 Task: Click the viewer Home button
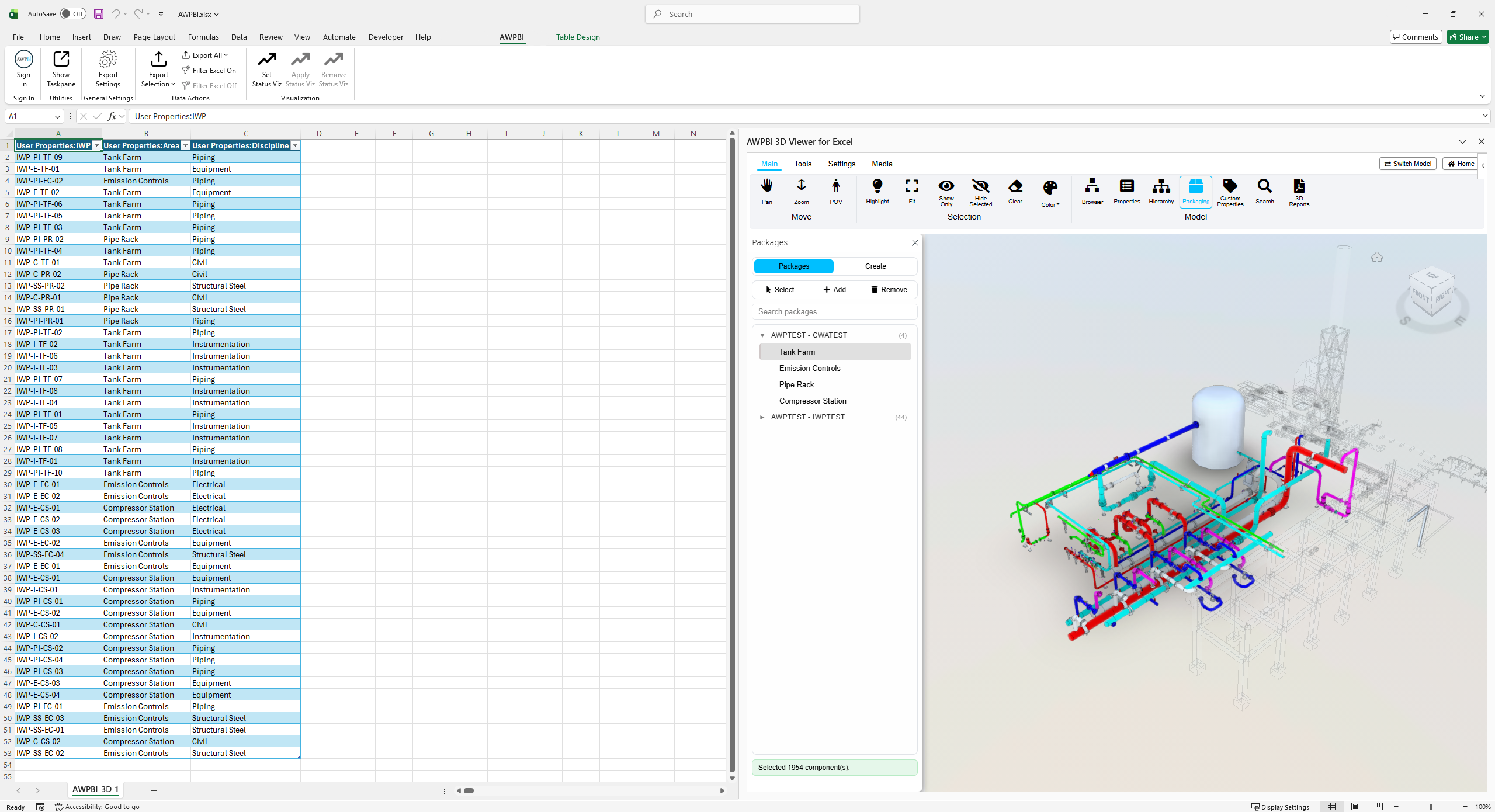[1461, 164]
